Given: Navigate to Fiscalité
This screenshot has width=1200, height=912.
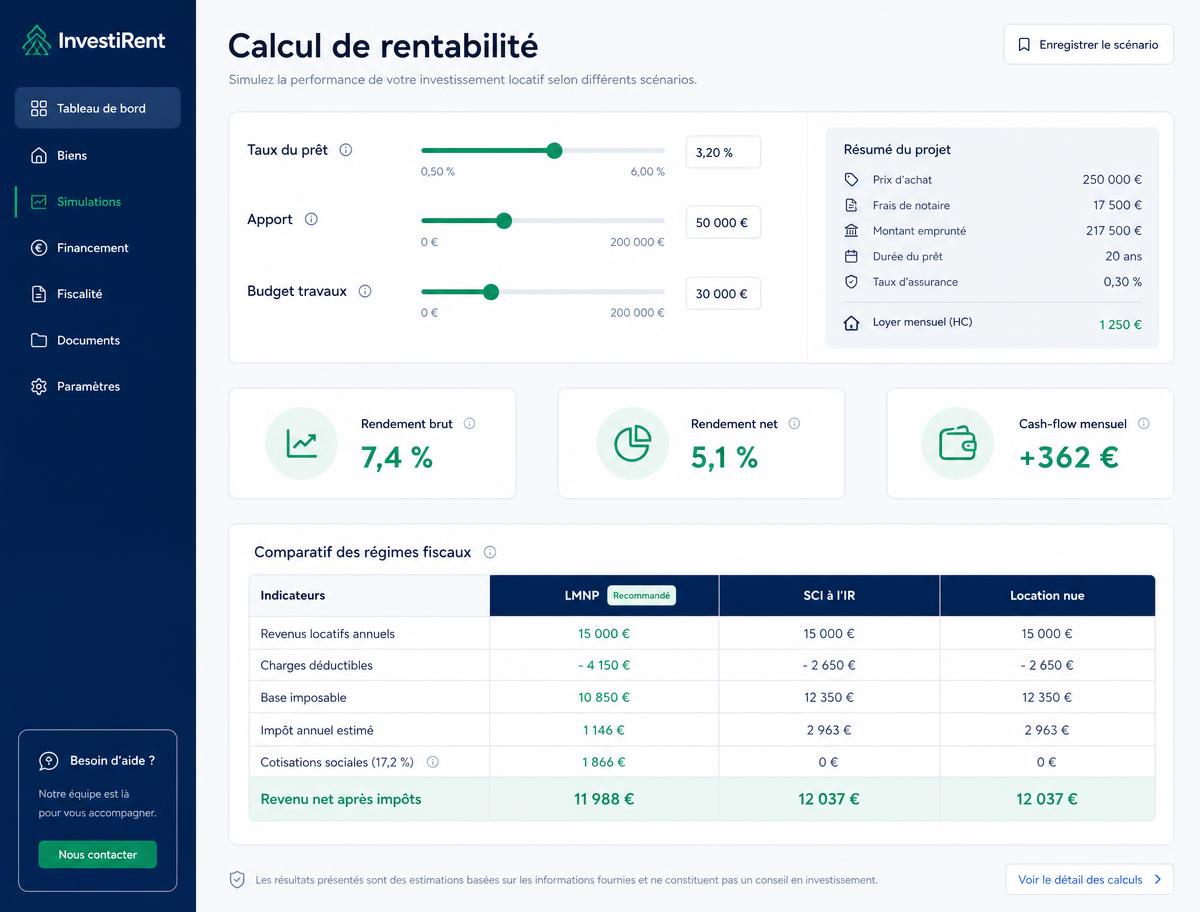Looking at the screenshot, I should tap(97, 294).
